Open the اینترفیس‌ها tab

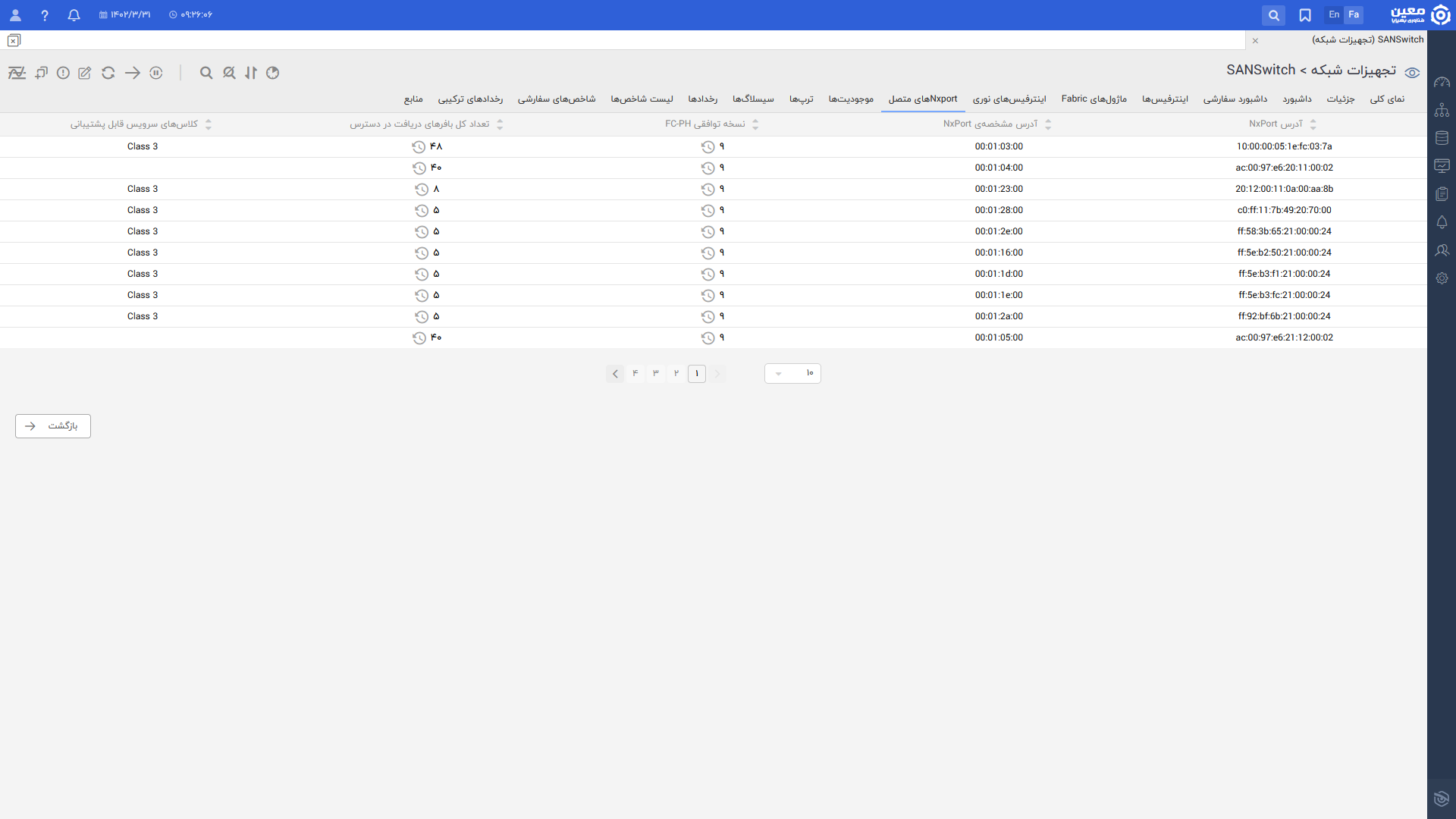coord(1165,99)
